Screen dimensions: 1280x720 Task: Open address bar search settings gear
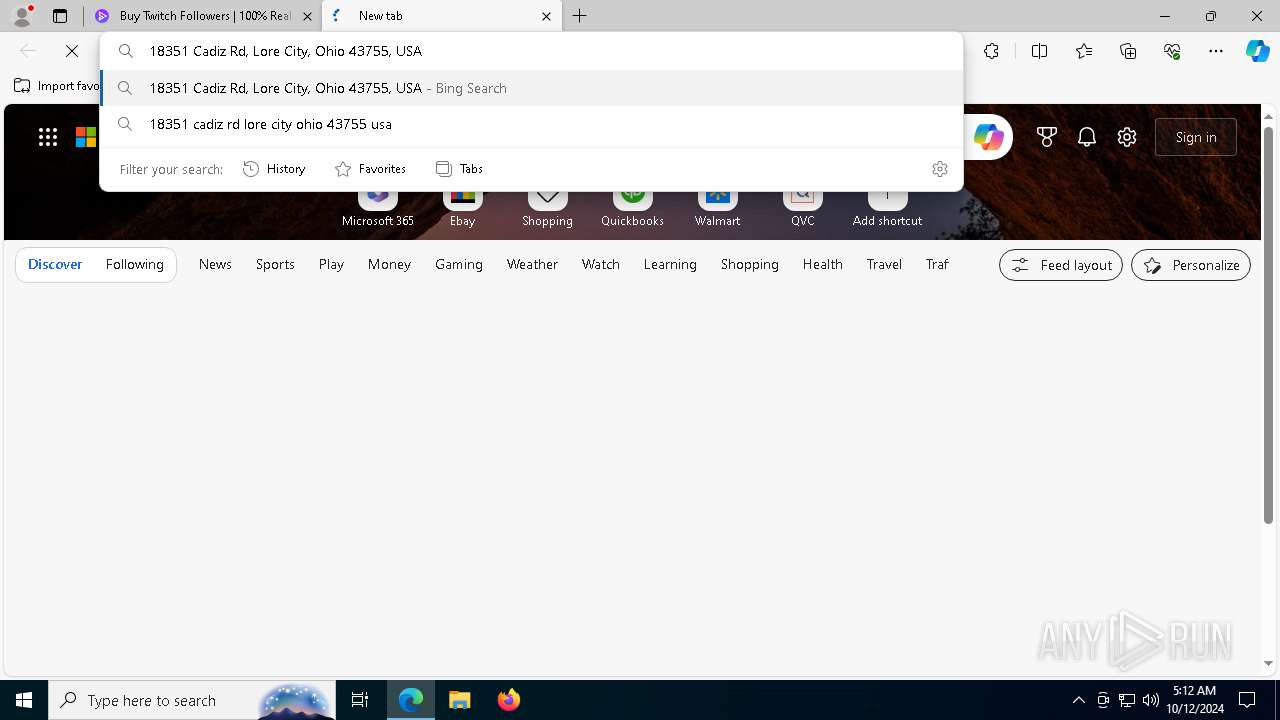pyautogui.click(x=939, y=169)
